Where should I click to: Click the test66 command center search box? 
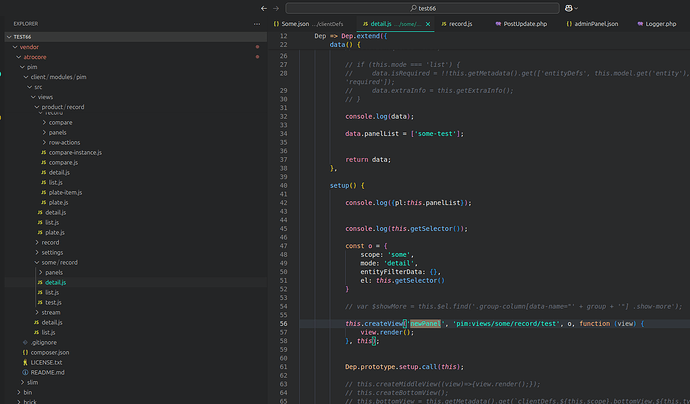422,8
